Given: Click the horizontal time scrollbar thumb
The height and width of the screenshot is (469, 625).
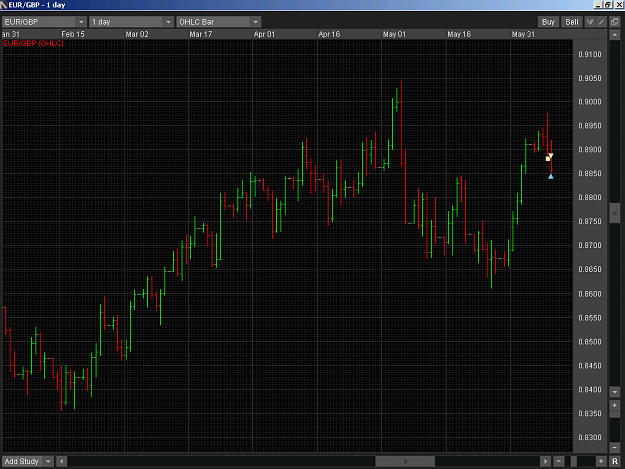Looking at the screenshot, I should pyautogui.click(x=405, y=461).
